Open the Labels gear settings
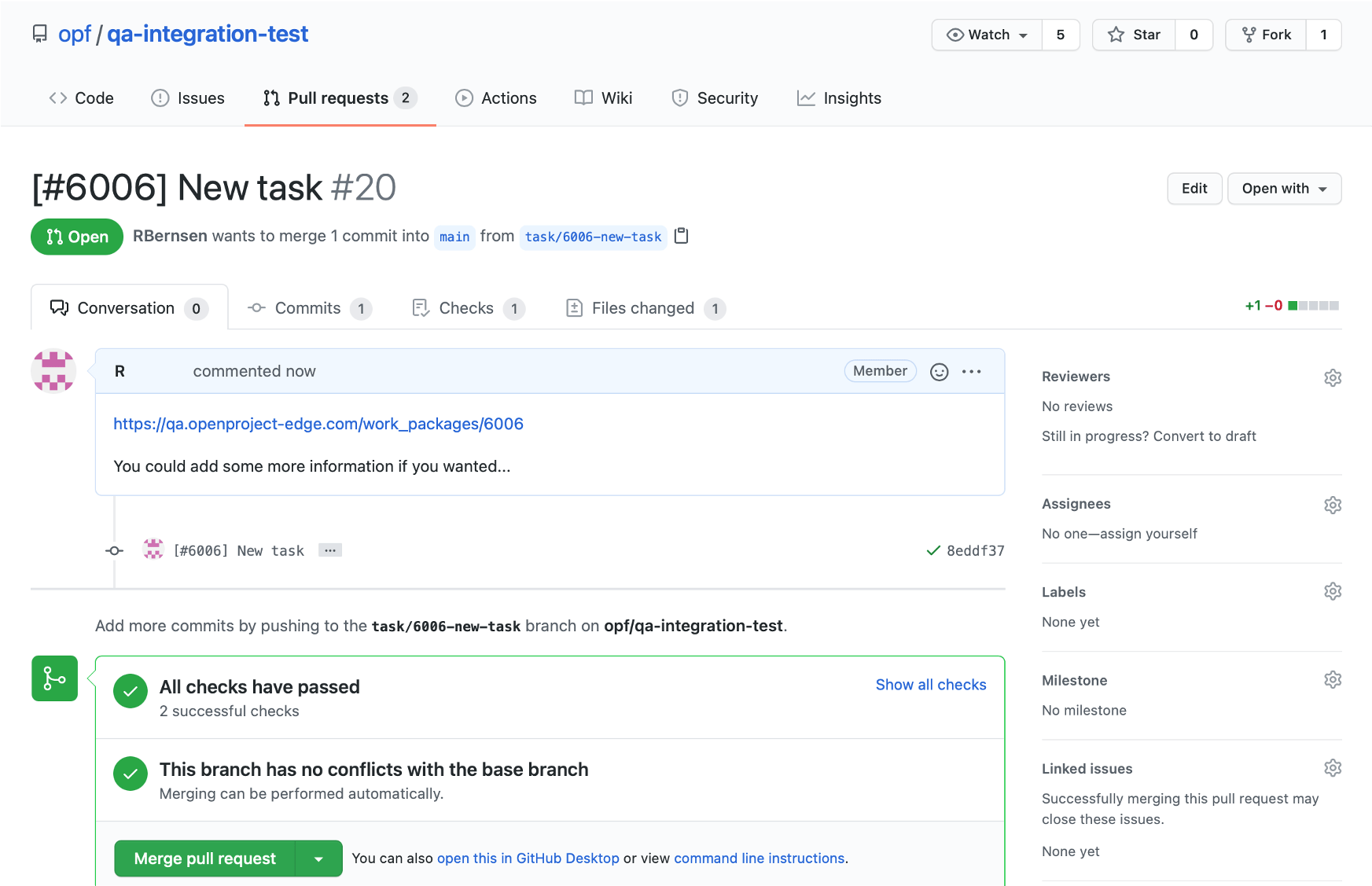 pos(1332,591)
